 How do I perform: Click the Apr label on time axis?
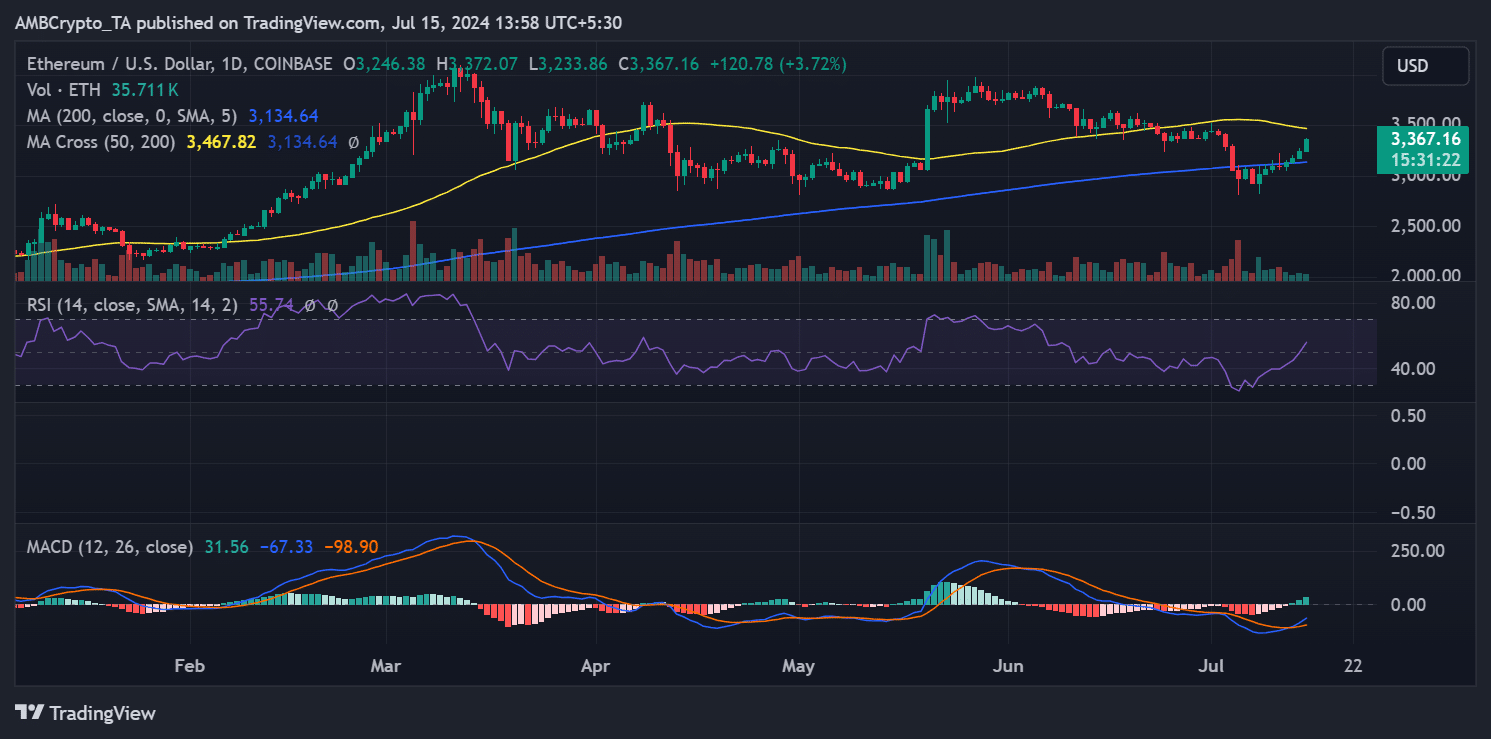pyautogui.click(x=596, y=666)
